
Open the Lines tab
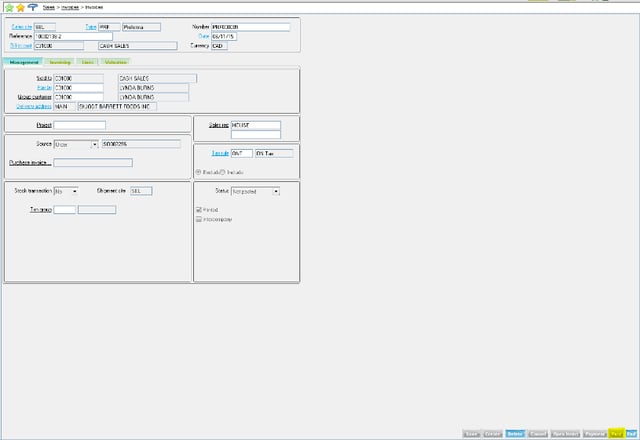pyautogui.click(x=88, y=62)
